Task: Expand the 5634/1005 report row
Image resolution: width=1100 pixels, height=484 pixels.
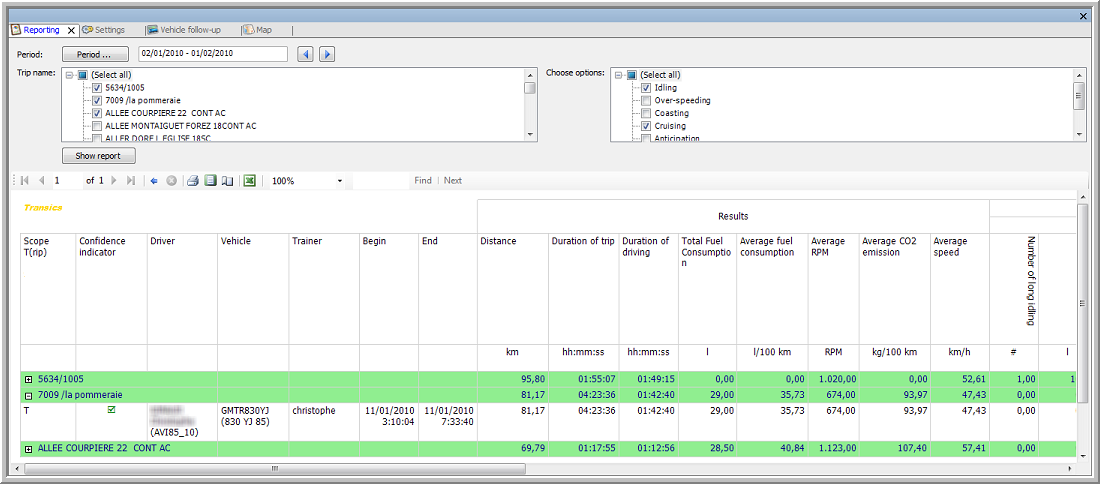Action: pyautogui.click(x=28, y=380)
